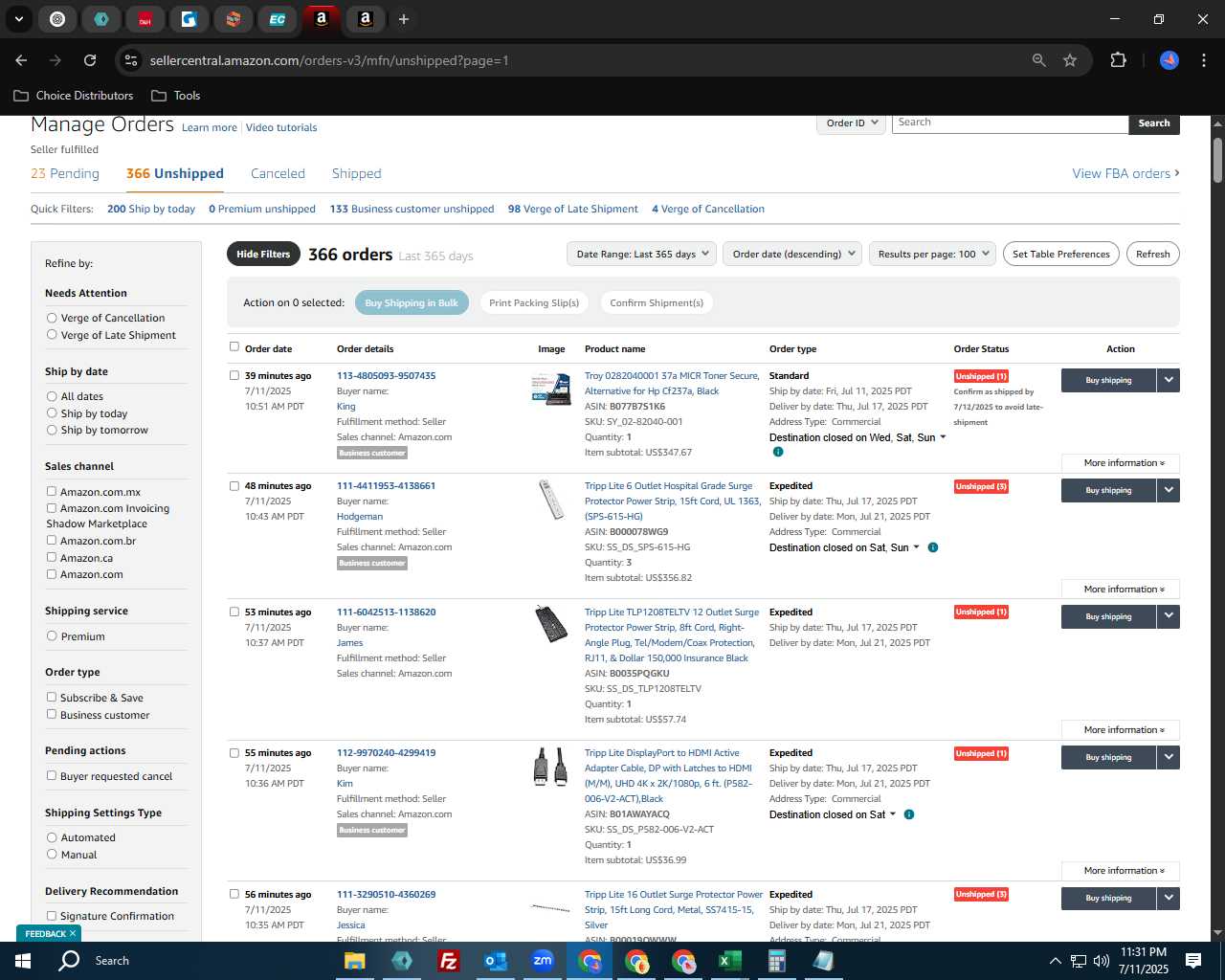Open a new browser tab with plus
The width and height of the screenshot is (1225, 980).
tap(404, 19)
